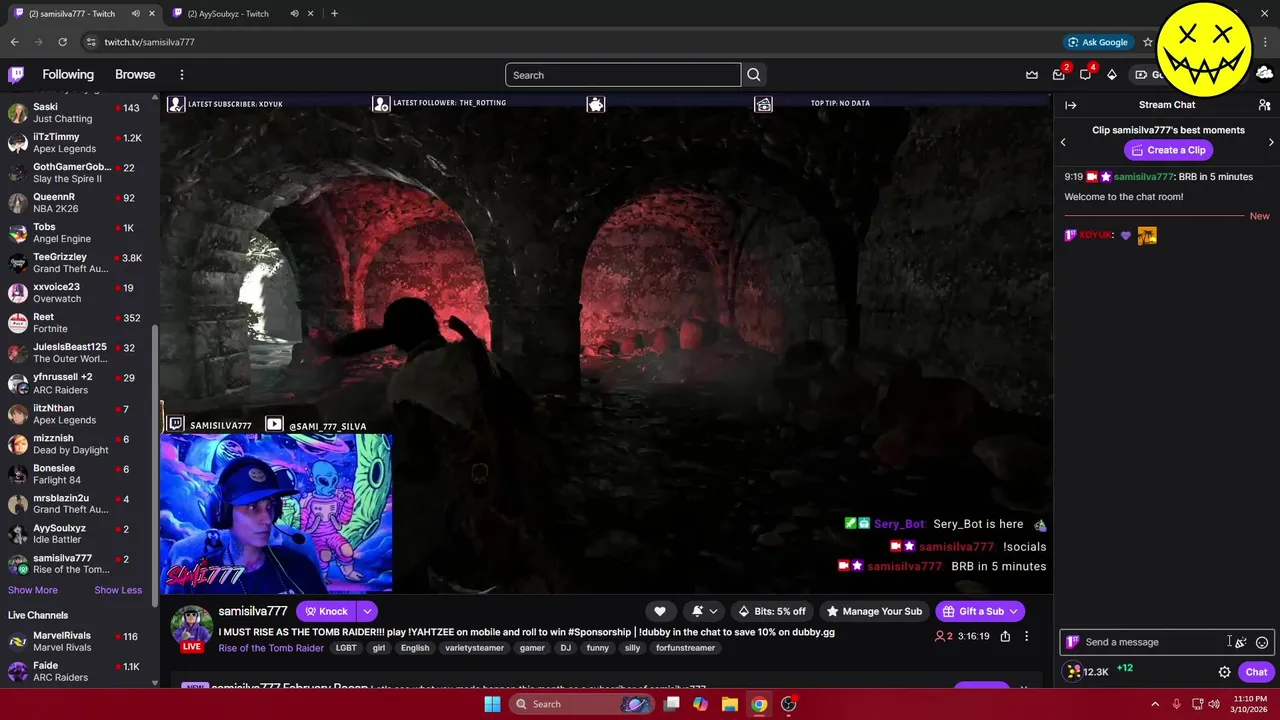Open the chat settings gear
Viewport: 1280px width, 720px height.
(x=1224, y=672)
